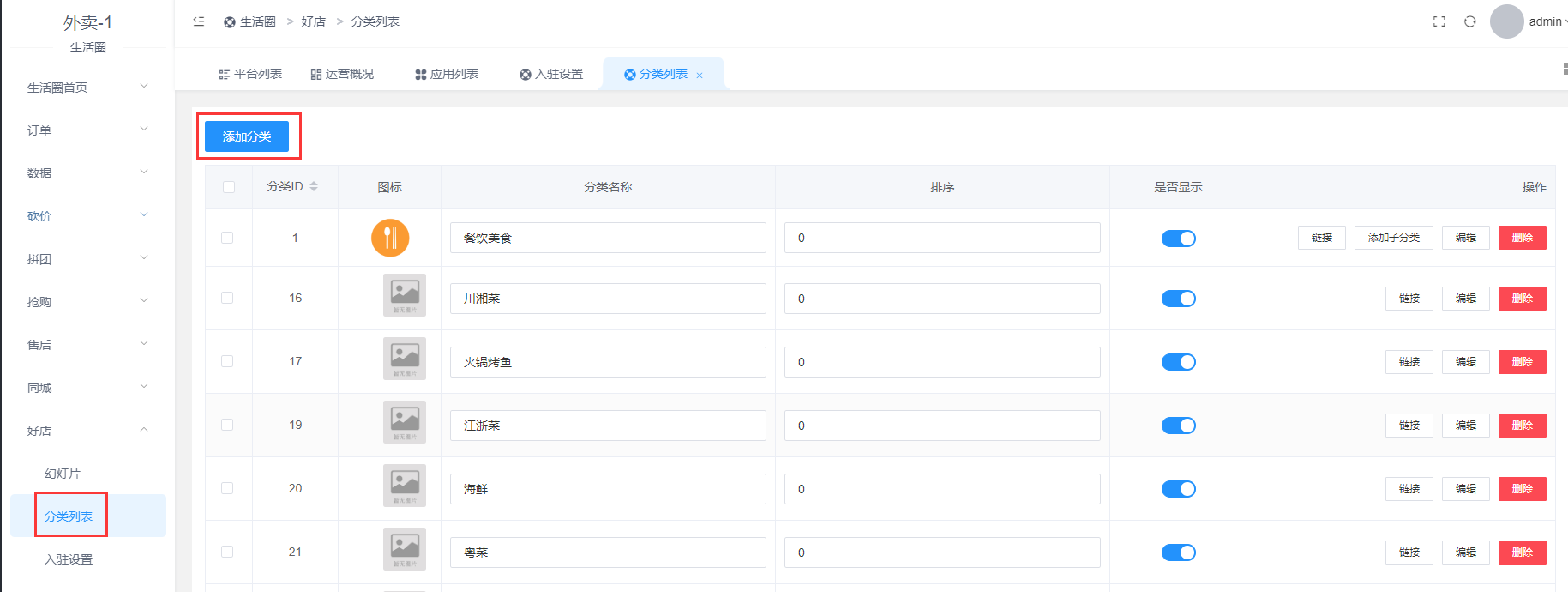
Task: Expand the 售后 sidebar menu
Action: [87, 344]
